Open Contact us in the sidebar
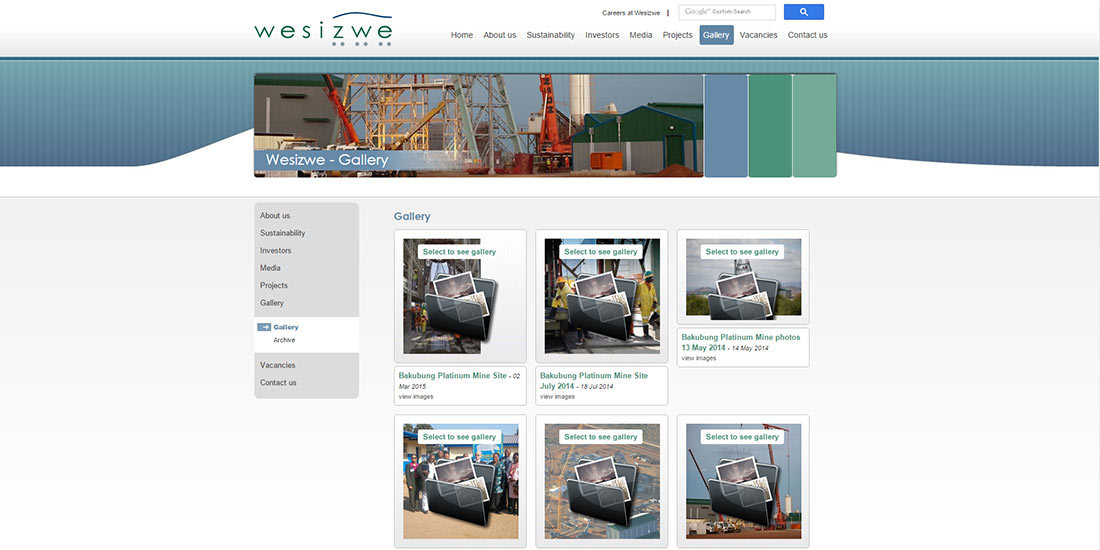Viewport: 1100px width, 550px height. tap(279, 382)
